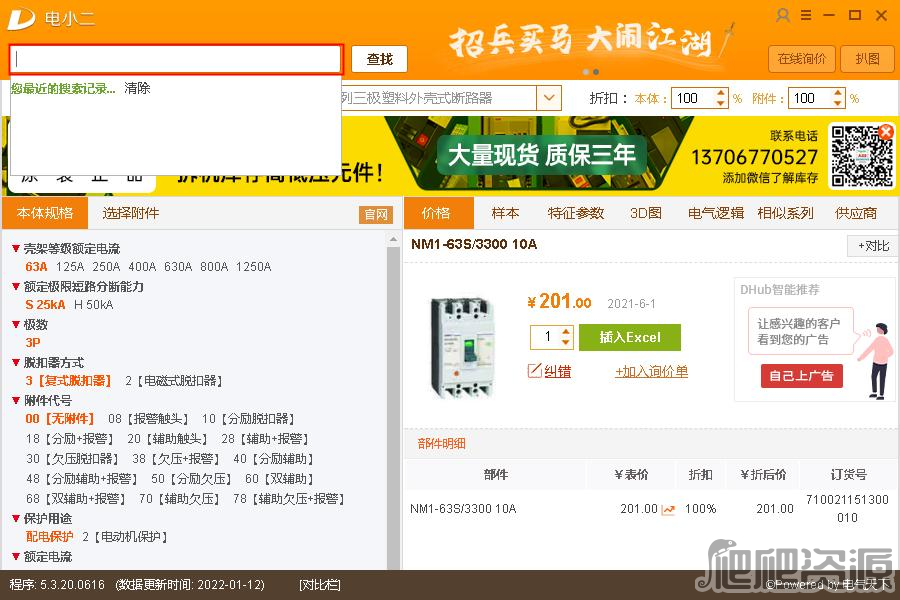The width and height of the screenshot is (900, 600).
Task: Click the QR code image
Action: (x=861, y=156)
